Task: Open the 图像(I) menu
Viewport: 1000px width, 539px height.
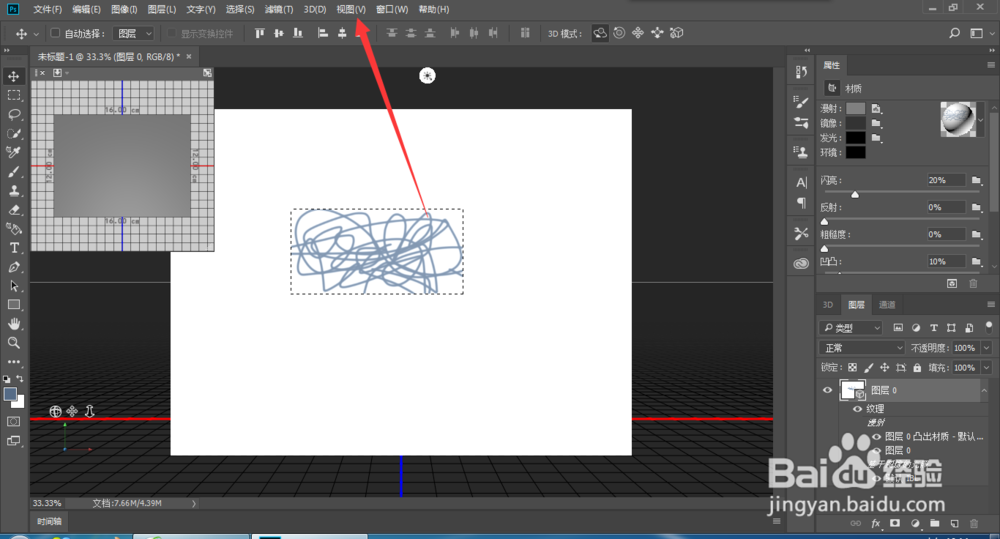Action: pyautogui.click(x=124, y=9)
